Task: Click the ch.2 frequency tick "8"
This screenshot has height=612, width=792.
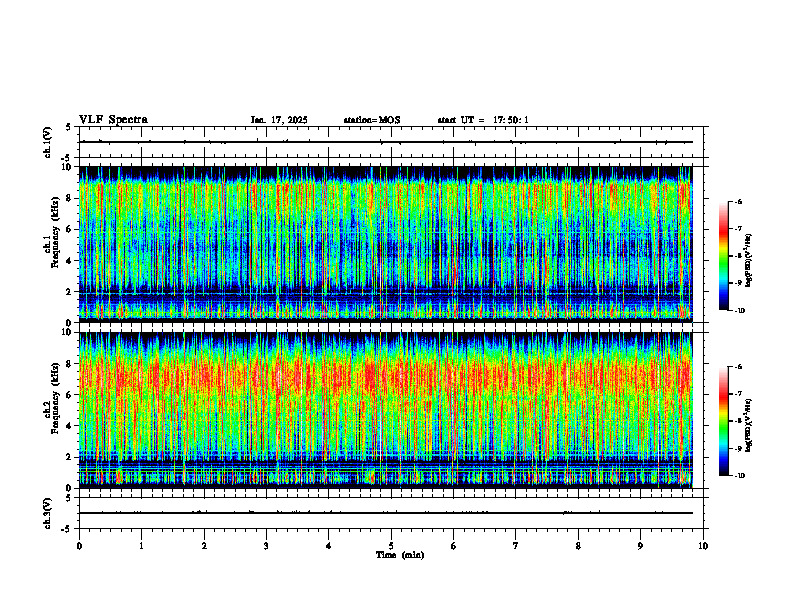Action: click(x=70, y=364)
